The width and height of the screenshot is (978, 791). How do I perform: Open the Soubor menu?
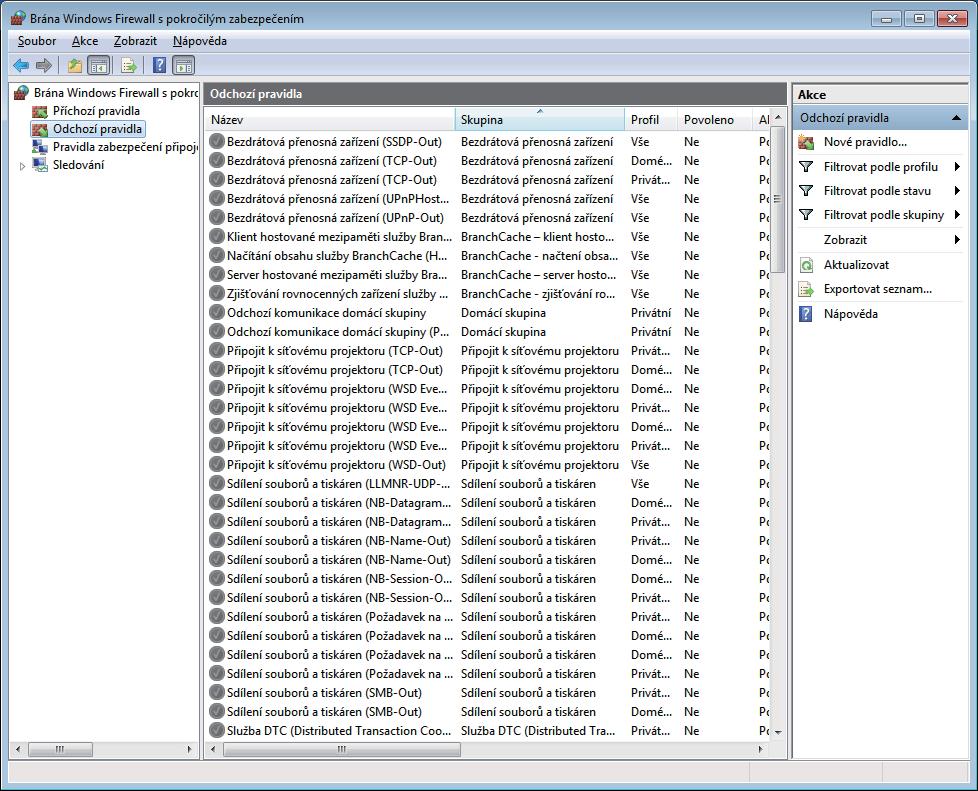pyautogui.click(x=37, y=41)
